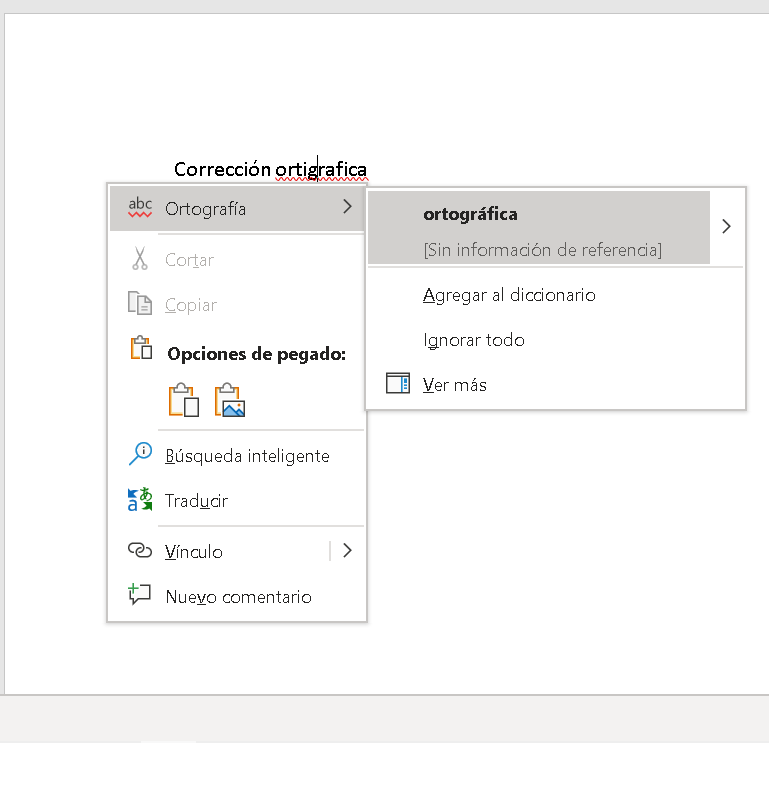Choose the paste as picture icon
769x785 pixels.
click(230, 400)
